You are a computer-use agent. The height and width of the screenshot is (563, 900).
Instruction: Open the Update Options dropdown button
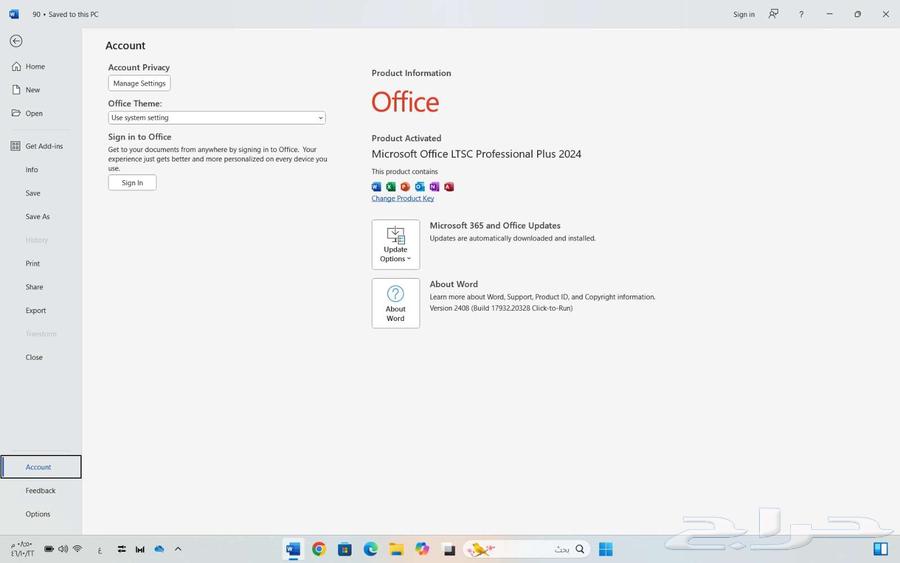click(395, 244)
